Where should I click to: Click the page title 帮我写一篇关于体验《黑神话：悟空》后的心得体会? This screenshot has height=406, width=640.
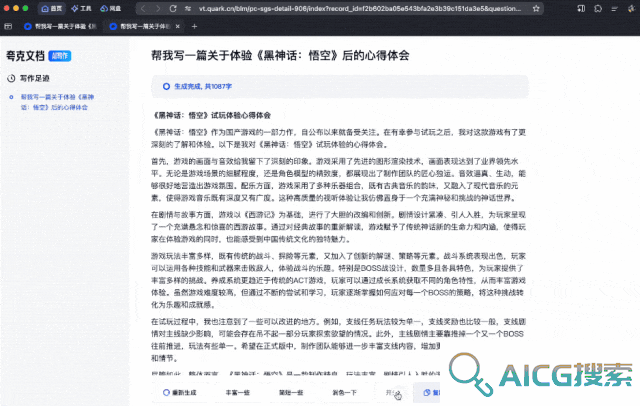click(x=280, y=55)
